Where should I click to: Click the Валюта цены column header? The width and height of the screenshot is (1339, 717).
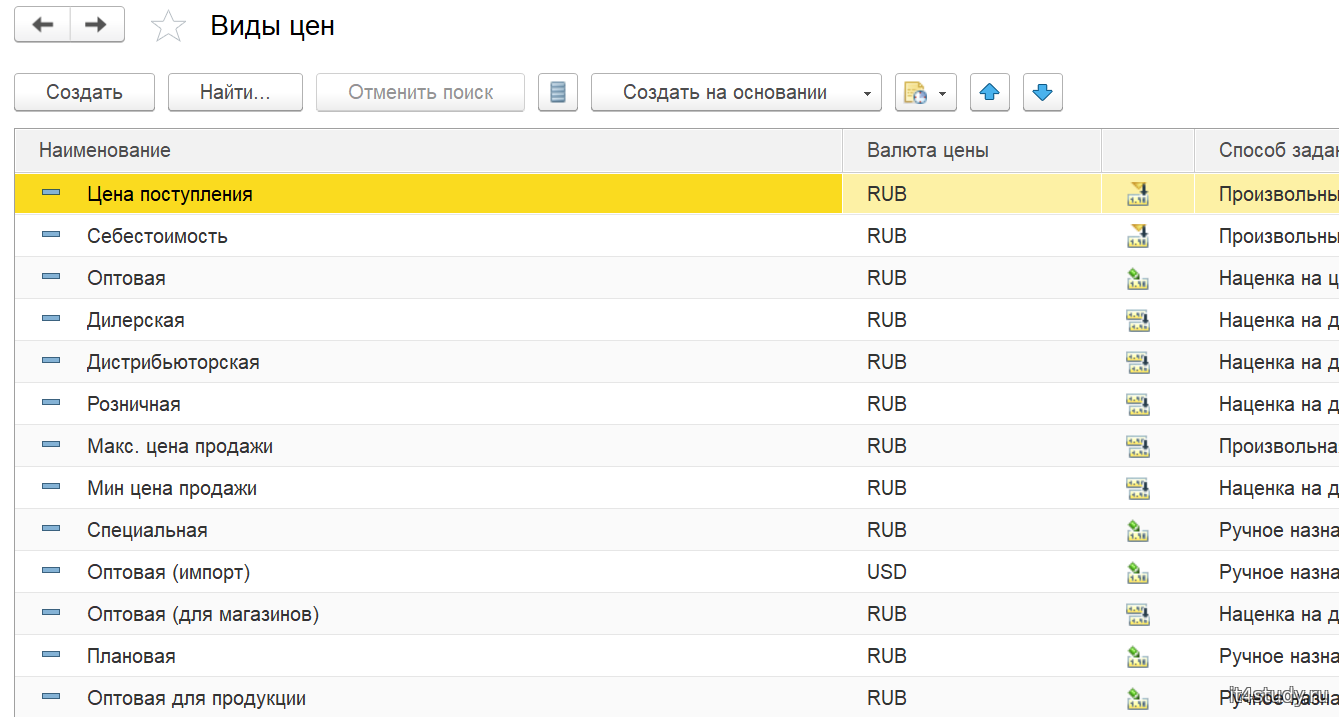927,150
